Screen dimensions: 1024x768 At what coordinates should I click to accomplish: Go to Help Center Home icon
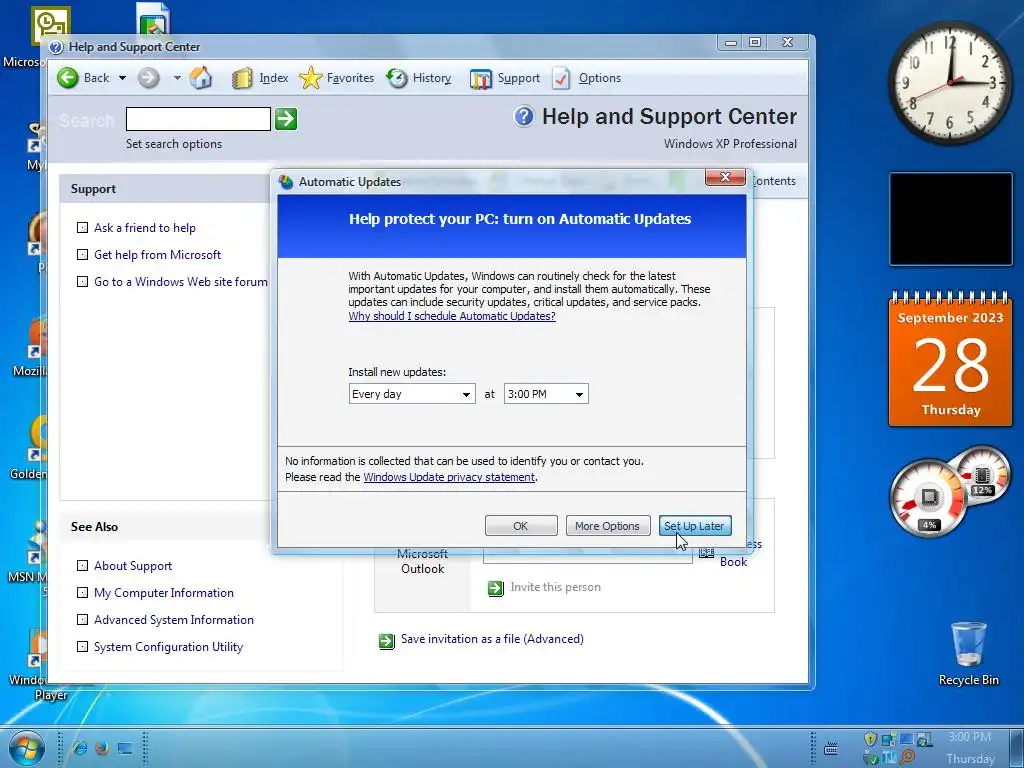pos(201,77)
